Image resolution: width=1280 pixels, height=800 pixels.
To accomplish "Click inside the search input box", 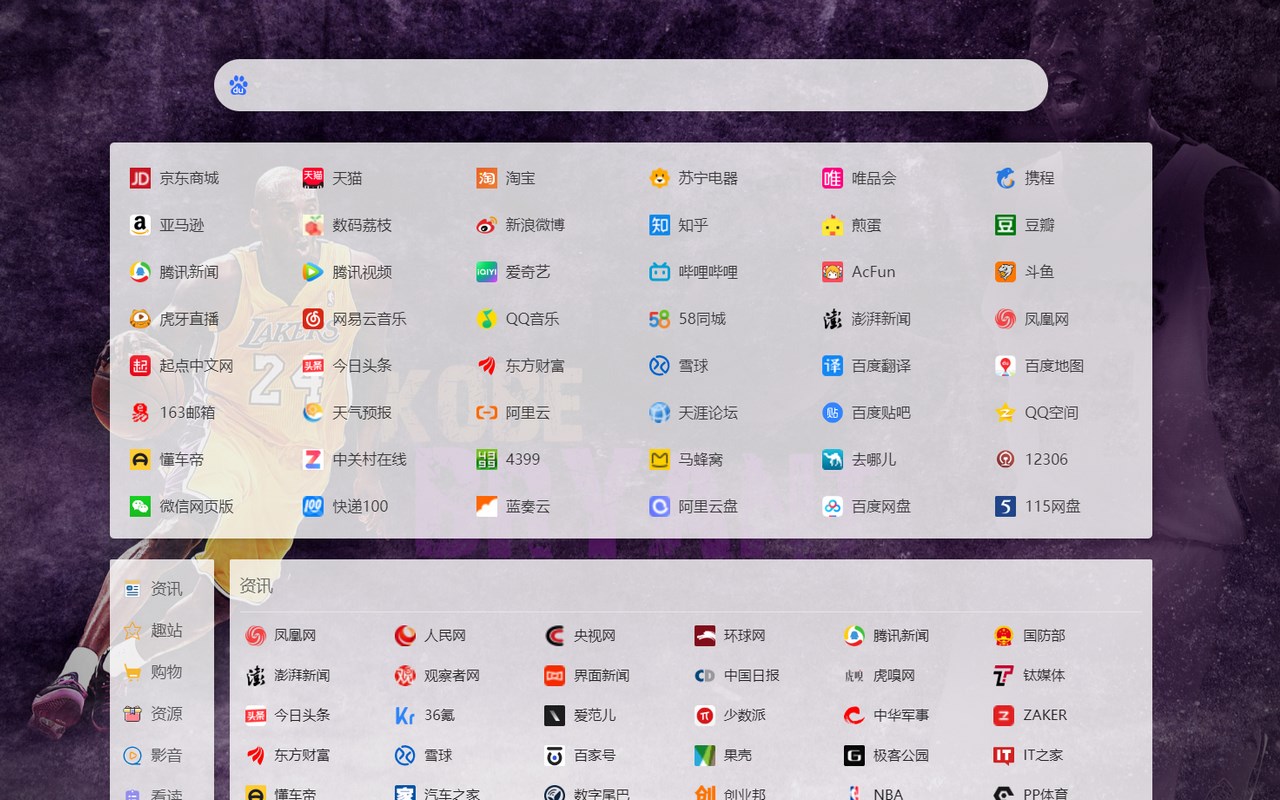I will pyautogui.click(x=631, y=85).
